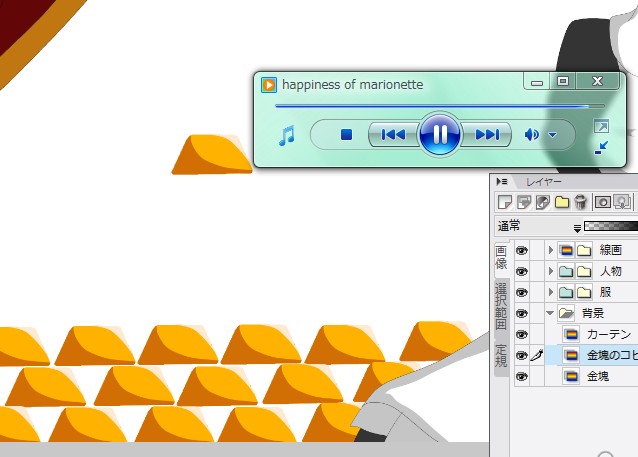Click the blue music note icon
638x457 pixels.
pyautogui.click(x=287, y=136)
